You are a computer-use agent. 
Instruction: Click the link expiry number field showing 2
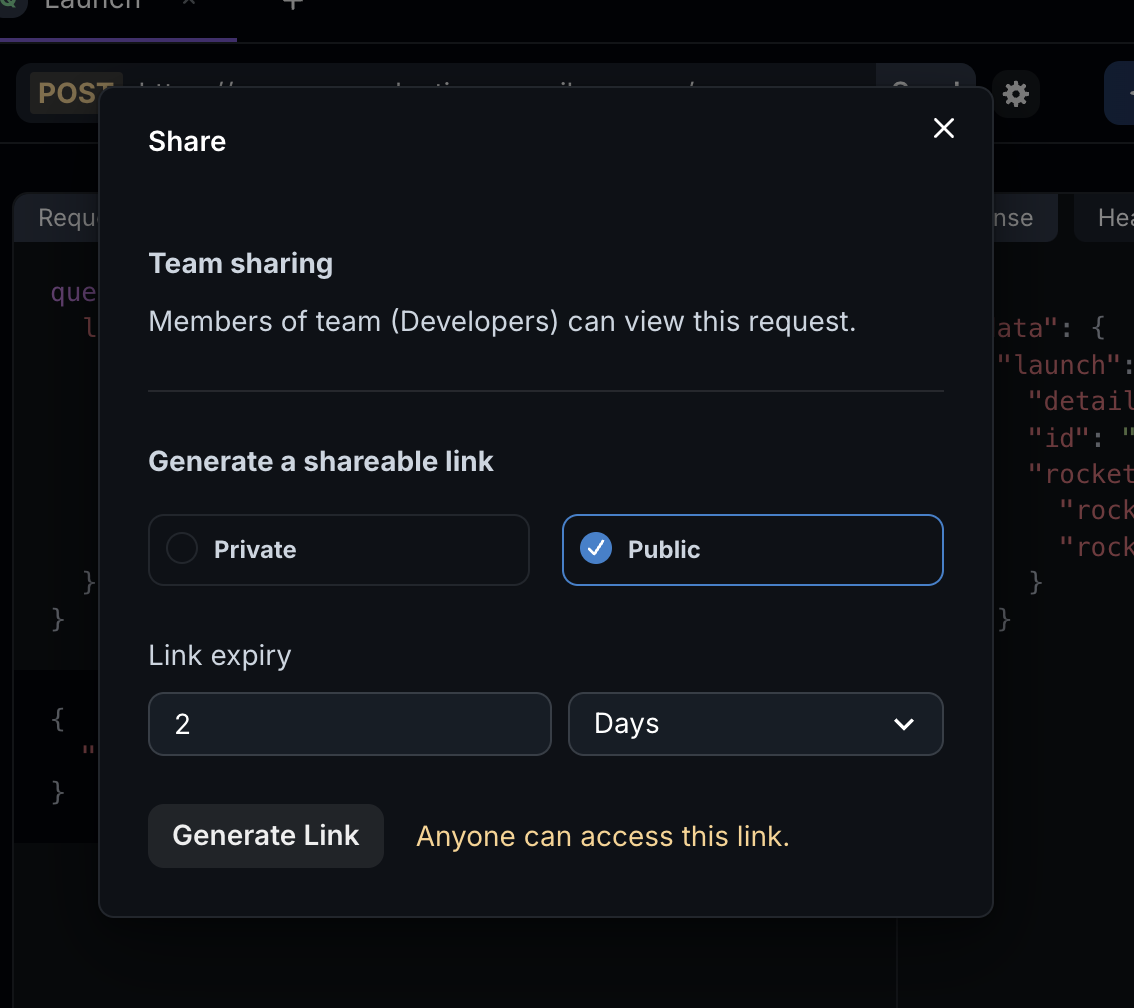coord(349,723)
